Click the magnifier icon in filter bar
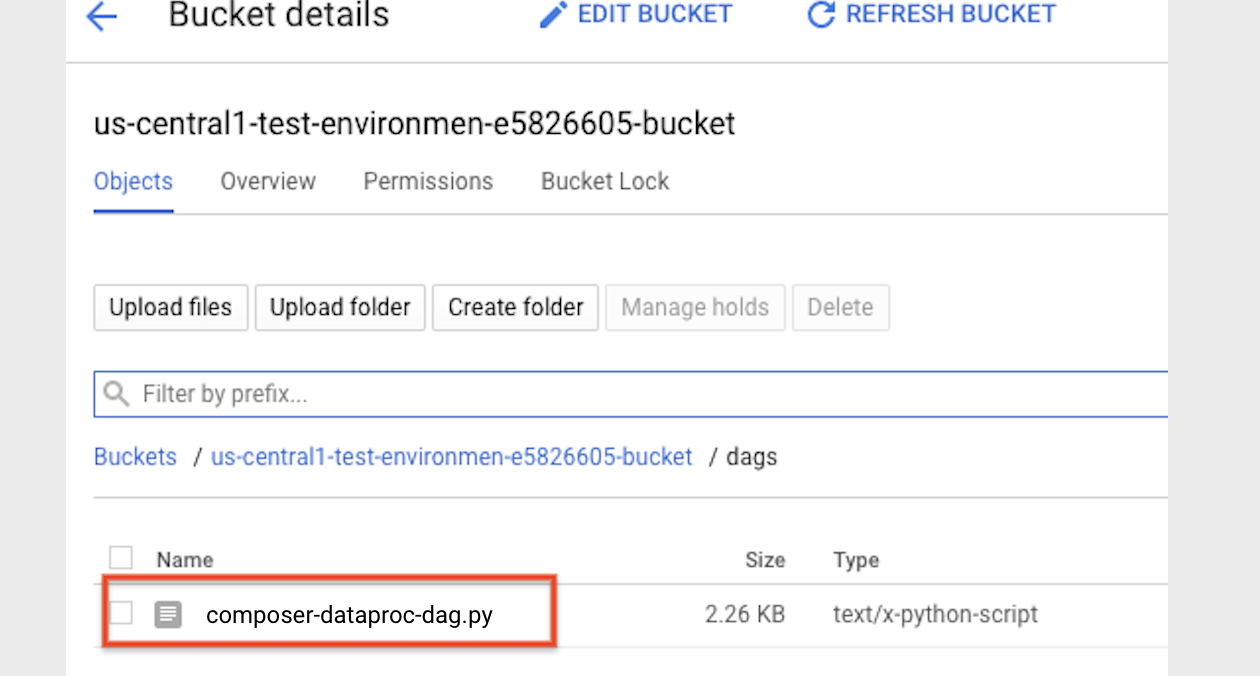This screenshot has height=676, width=1260. click(x=117, y=394)
